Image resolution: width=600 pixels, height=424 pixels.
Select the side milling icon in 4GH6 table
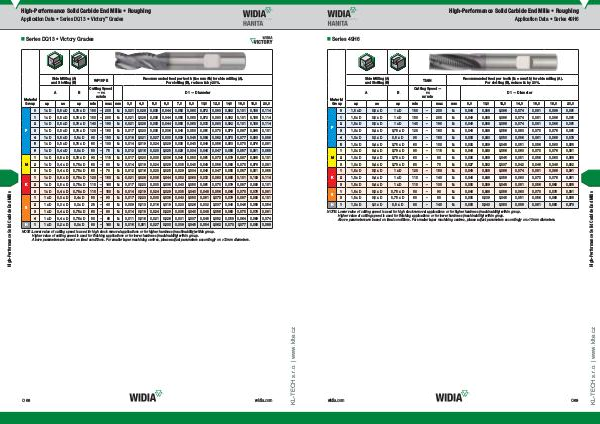pos(367,62)
